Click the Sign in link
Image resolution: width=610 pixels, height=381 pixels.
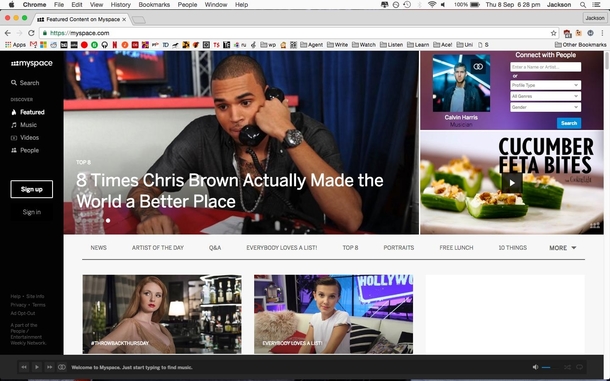click(x=32, y=212)
